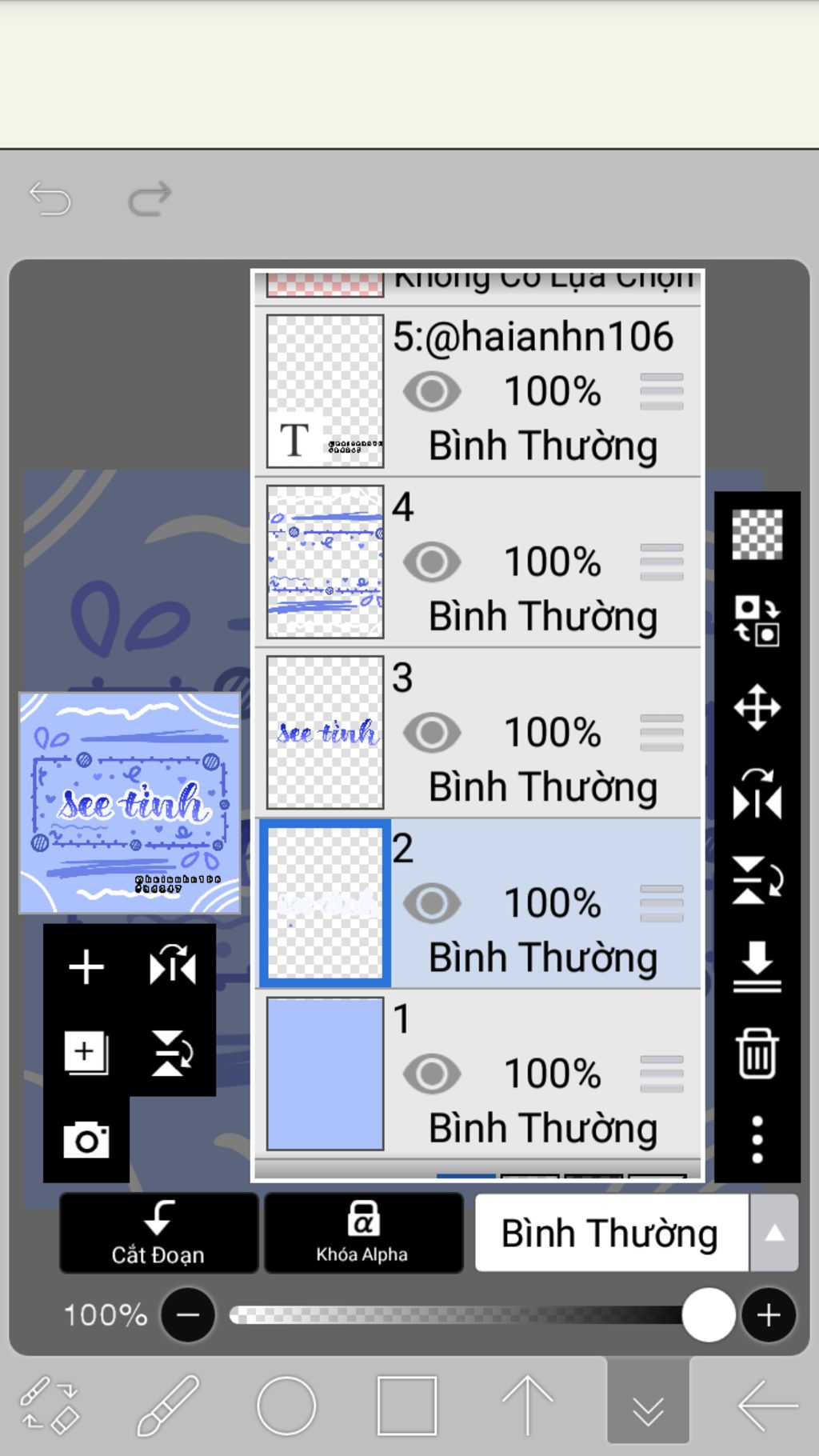Enable Khóa Alpha lock button

[363, 1233]
